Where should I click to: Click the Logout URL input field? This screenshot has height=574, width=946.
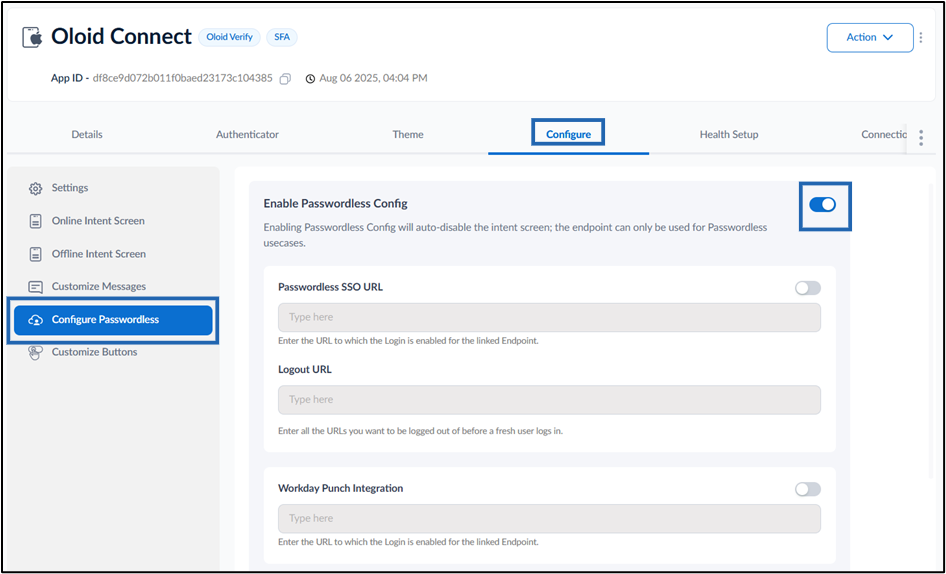pos(549,400)
